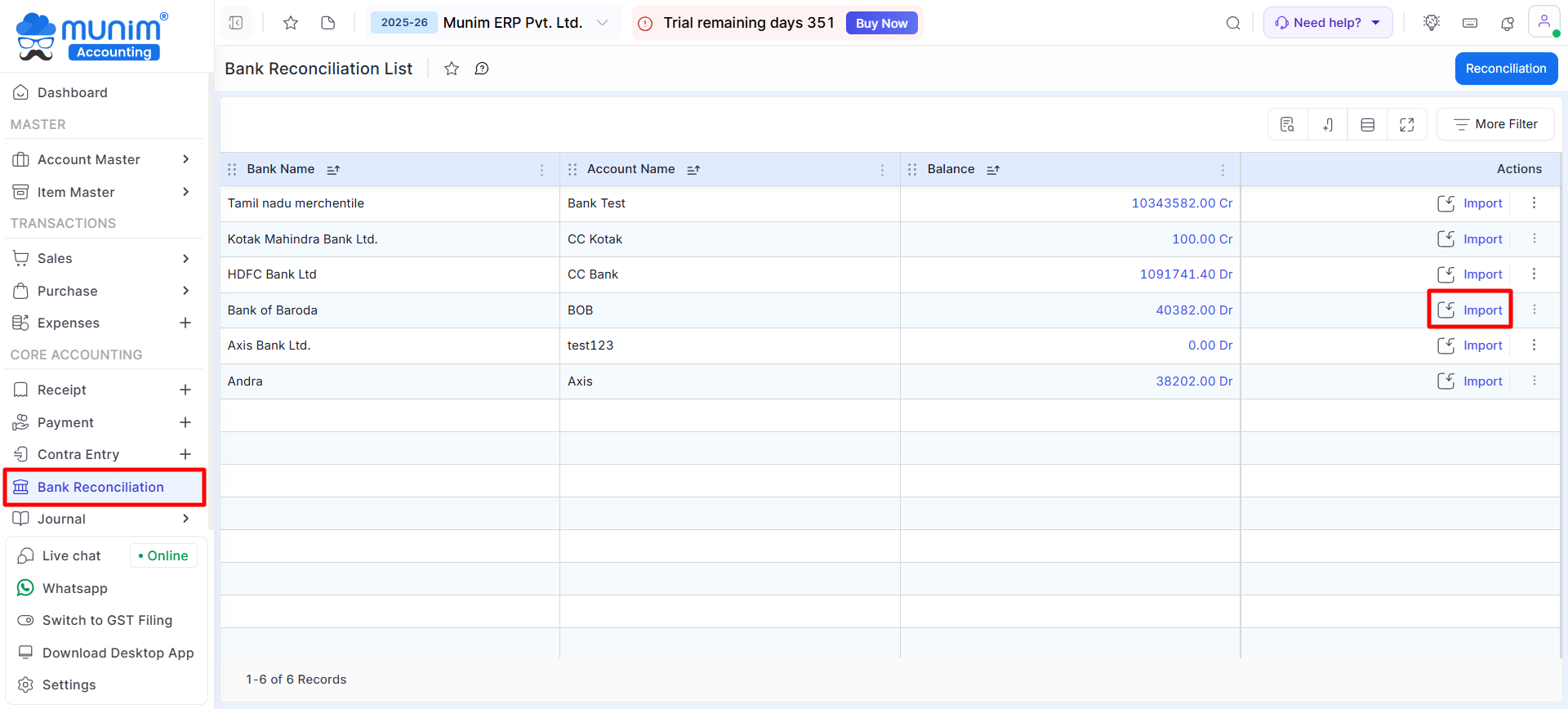Favorite the Bank Reconciliation List page
The width and height of the screenshot is (1568, 709).
point(452,69)
